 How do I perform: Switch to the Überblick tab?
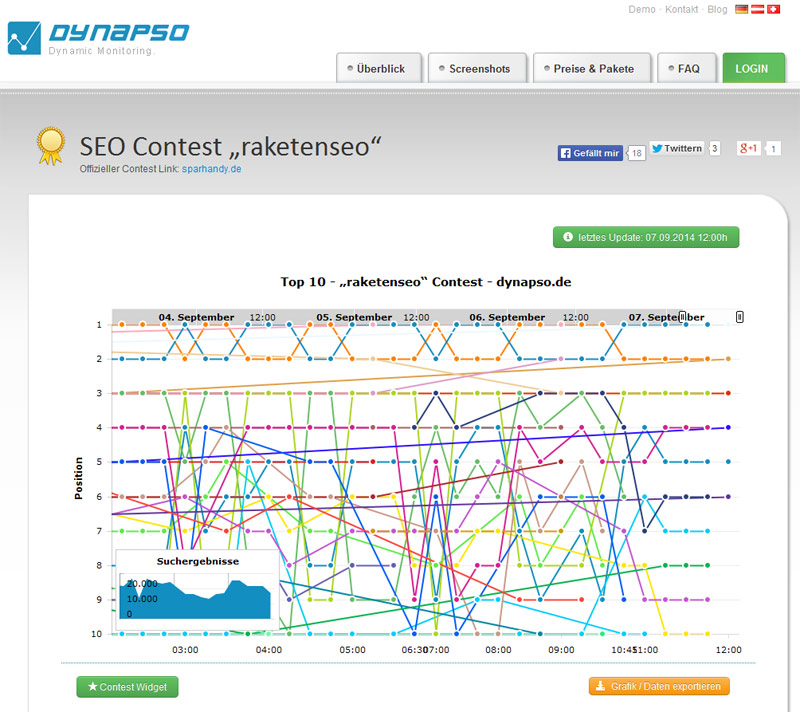click(x=379, y=68)
